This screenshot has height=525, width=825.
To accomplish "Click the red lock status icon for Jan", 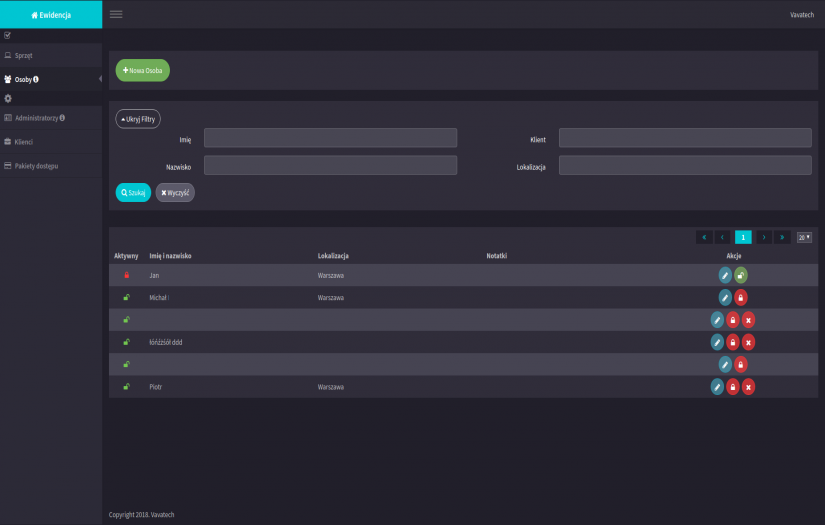I will coord(126,275).
